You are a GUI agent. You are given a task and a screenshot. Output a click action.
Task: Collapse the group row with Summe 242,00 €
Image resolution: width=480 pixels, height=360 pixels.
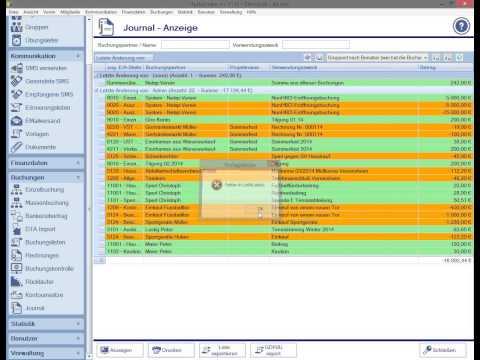97,76
